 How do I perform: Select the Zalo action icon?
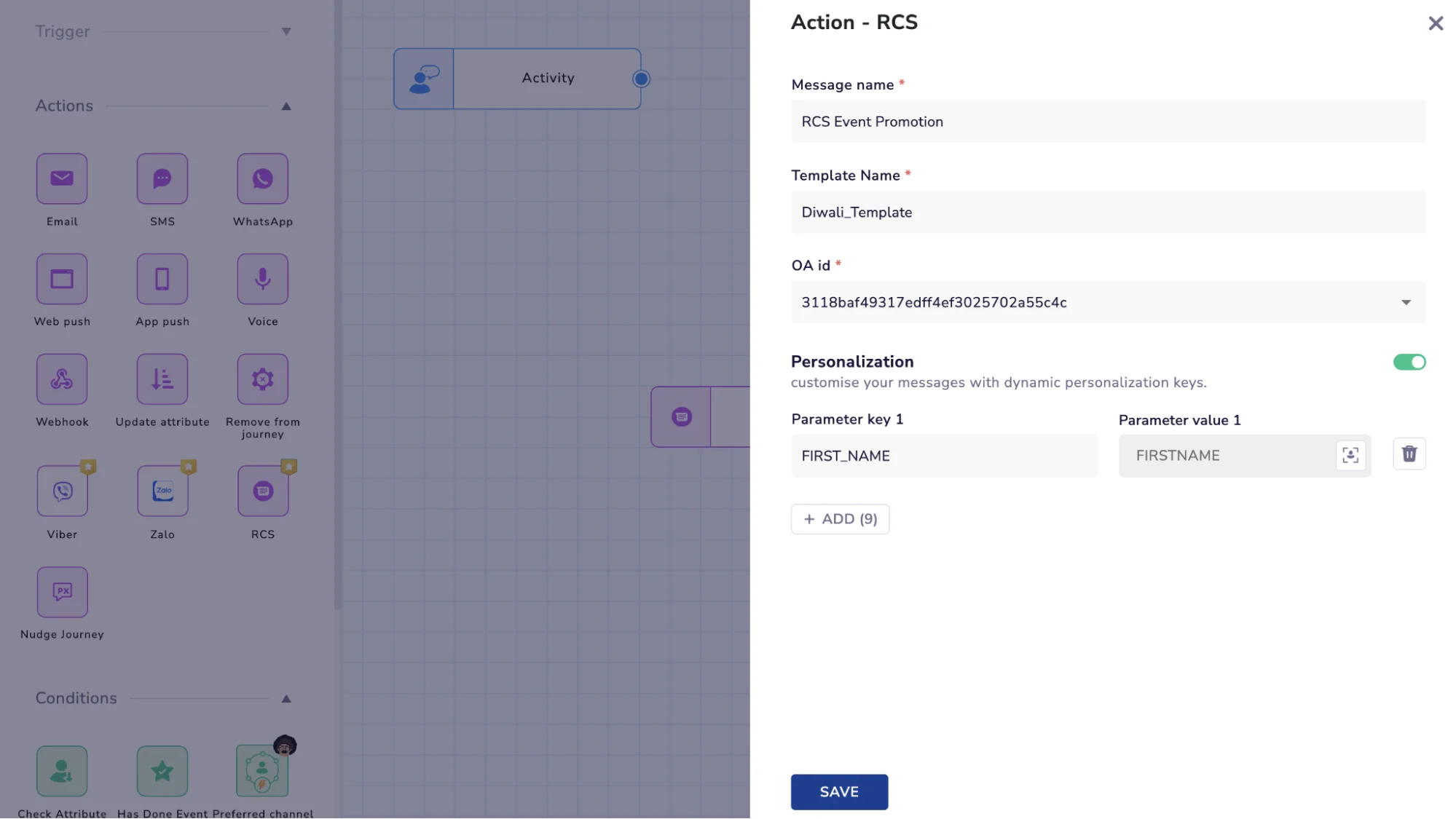coord(162,491)
